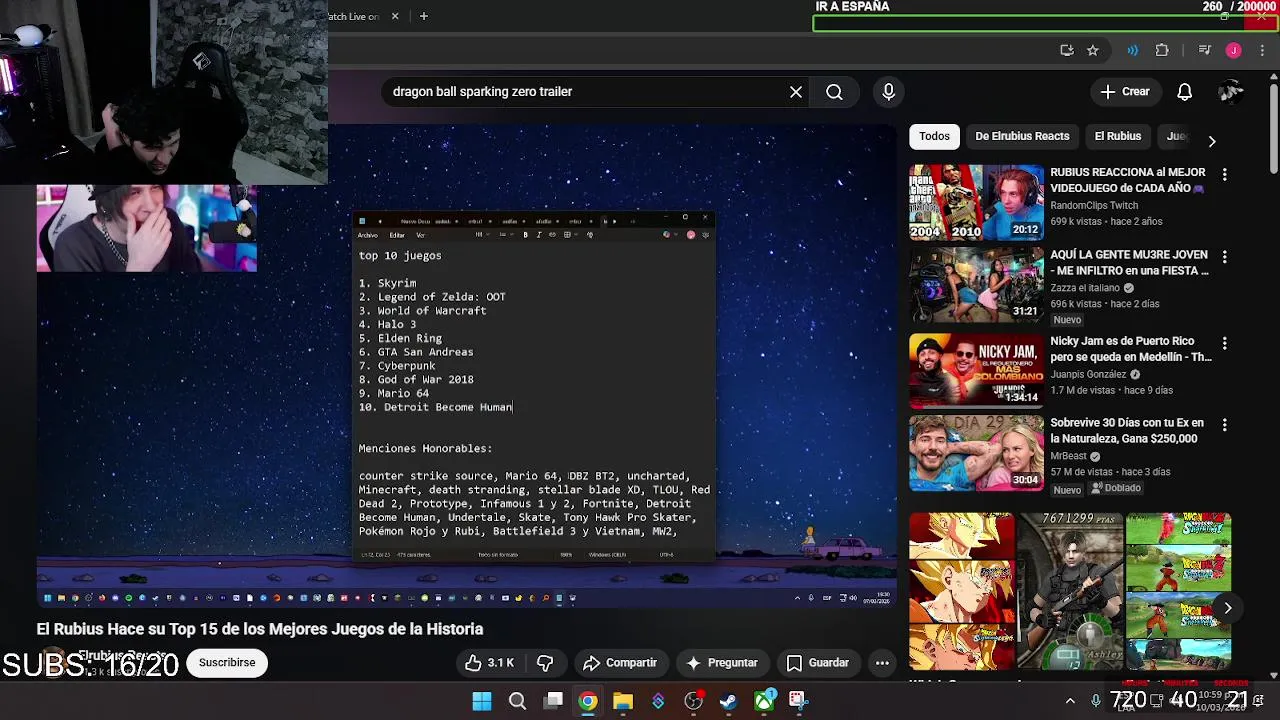Open a new Chrome tab with plus
The image size is (1280, 720).
pos(423,16)
